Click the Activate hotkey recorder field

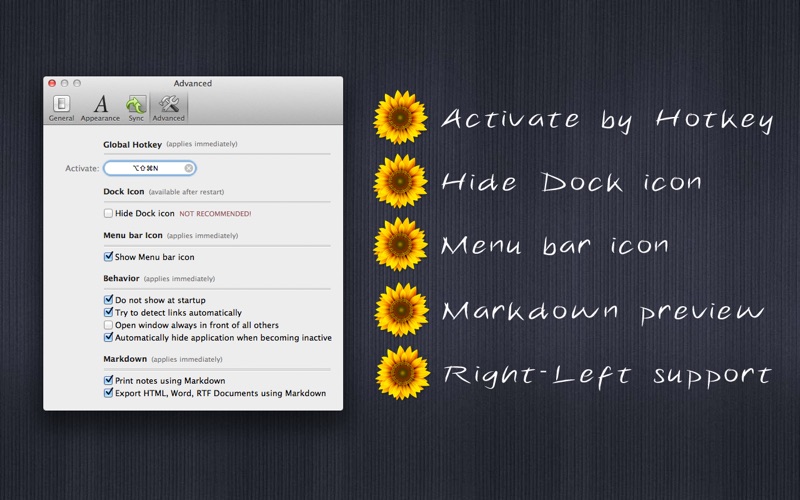150,168
